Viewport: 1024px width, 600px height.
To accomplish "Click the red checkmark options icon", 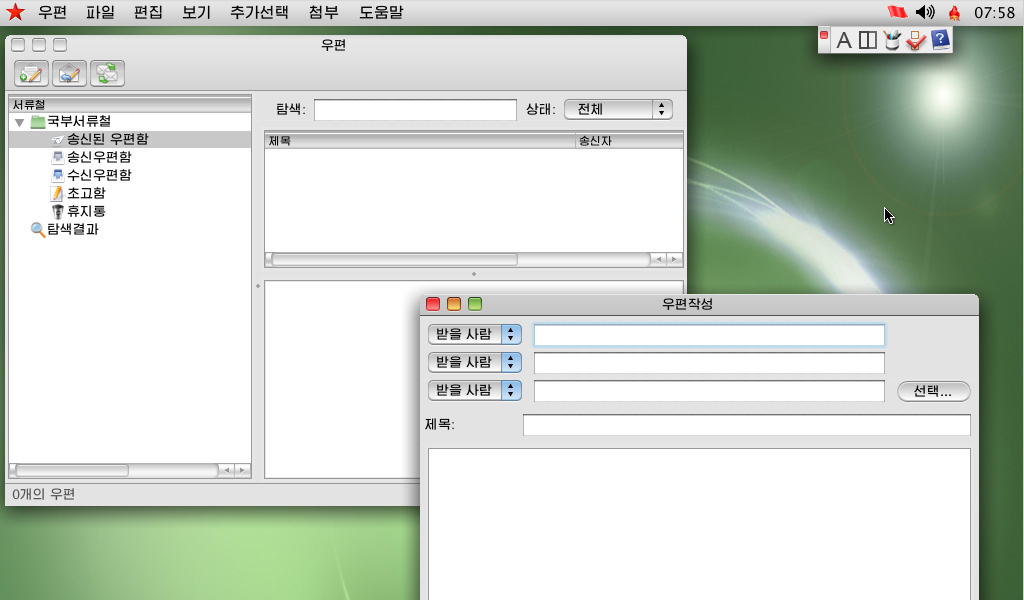I will (916, 40).
